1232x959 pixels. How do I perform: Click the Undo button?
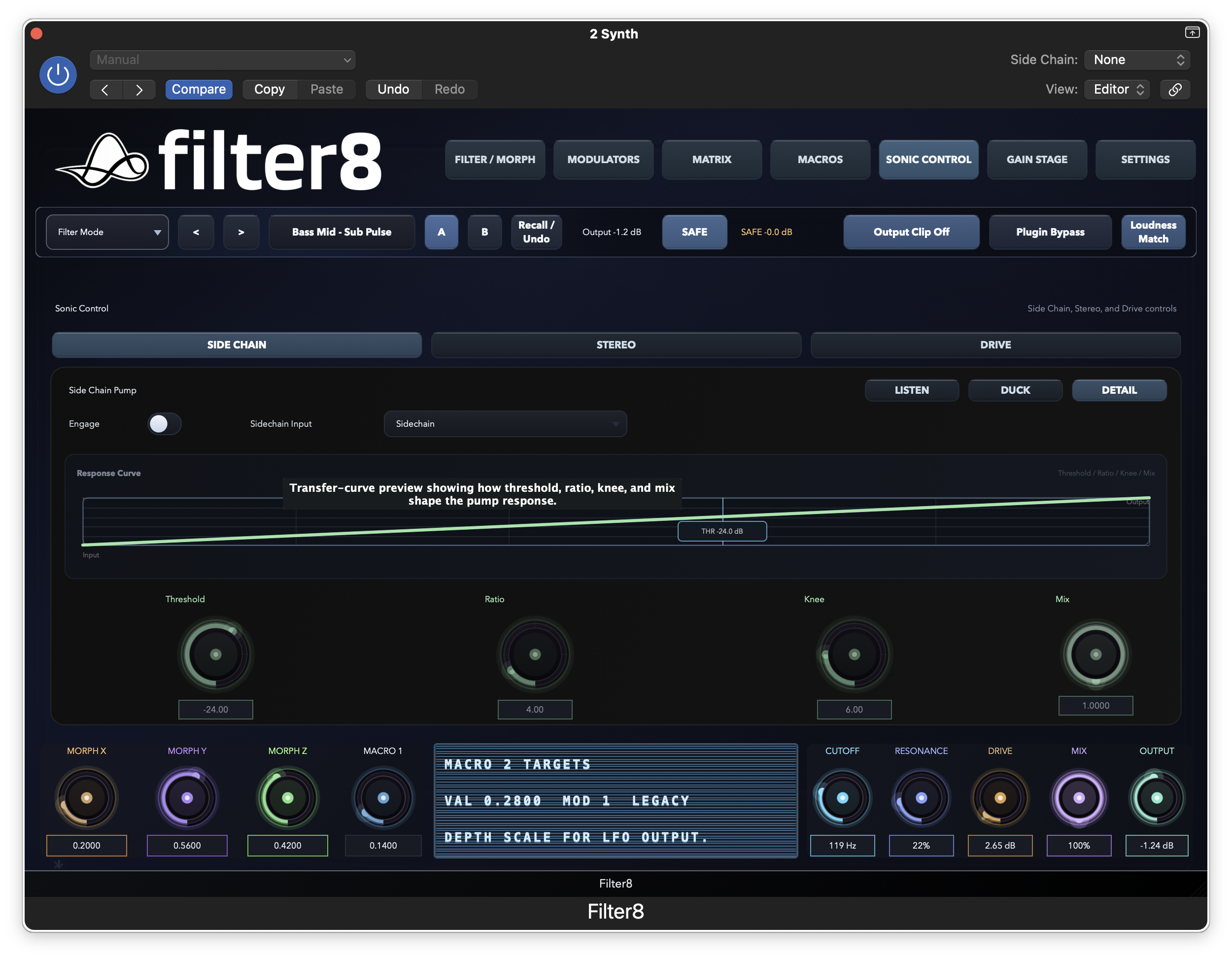[x=393, y=90]
